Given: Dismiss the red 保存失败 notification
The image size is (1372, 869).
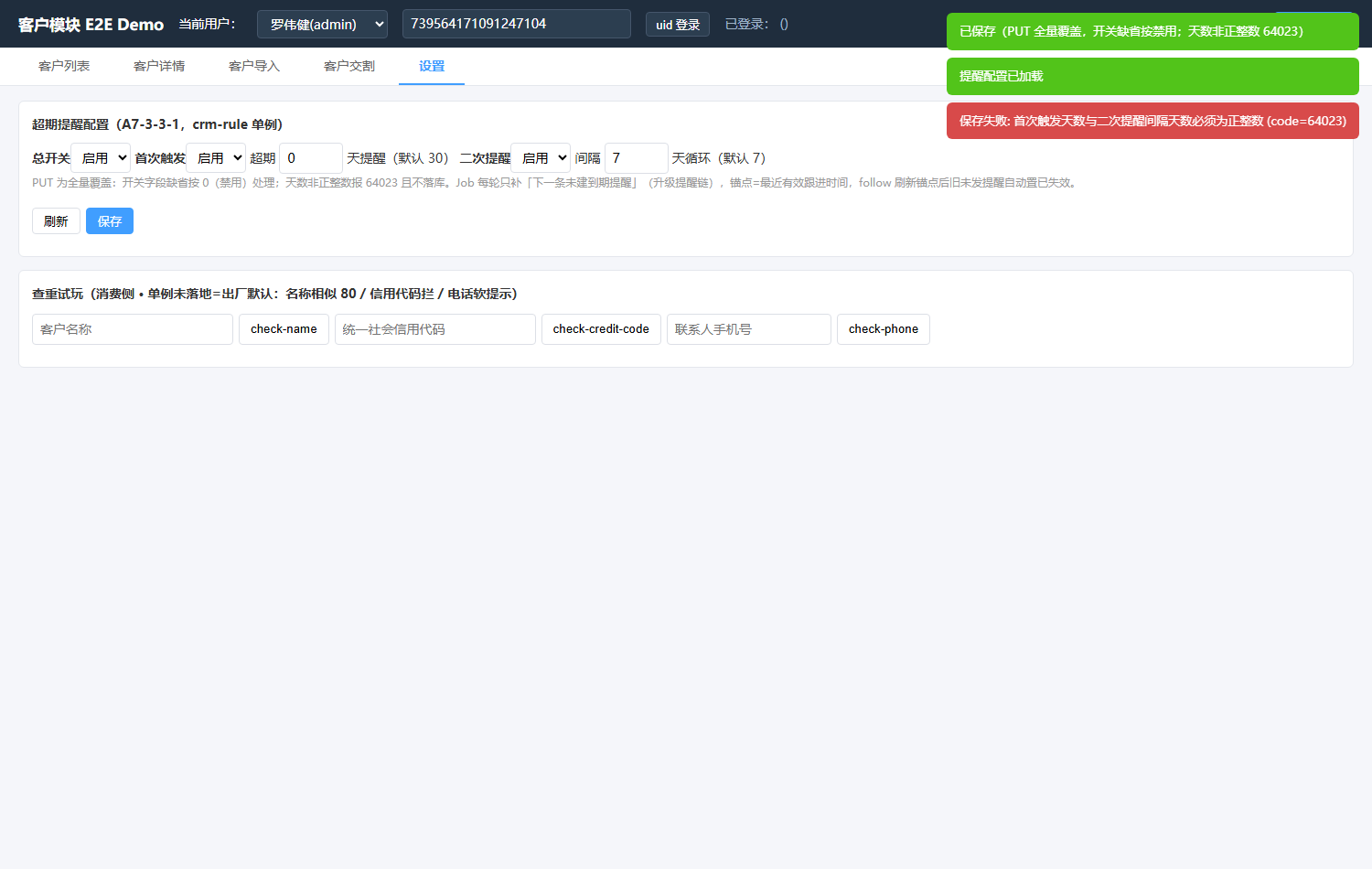Looking at the screenshot, I should point(1152,121).
